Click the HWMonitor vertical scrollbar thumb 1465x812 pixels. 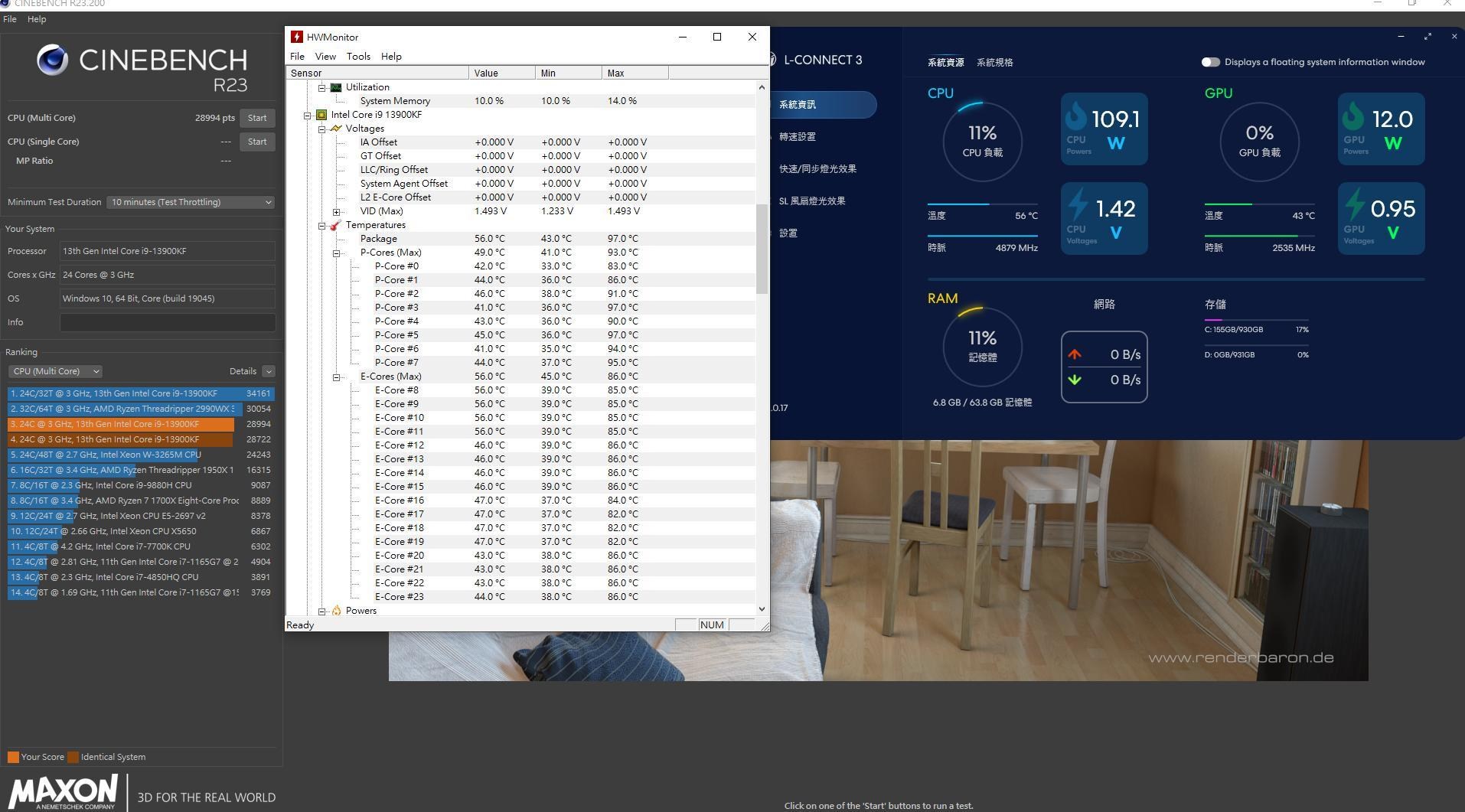pyautogui.click(x=761, y=249)
